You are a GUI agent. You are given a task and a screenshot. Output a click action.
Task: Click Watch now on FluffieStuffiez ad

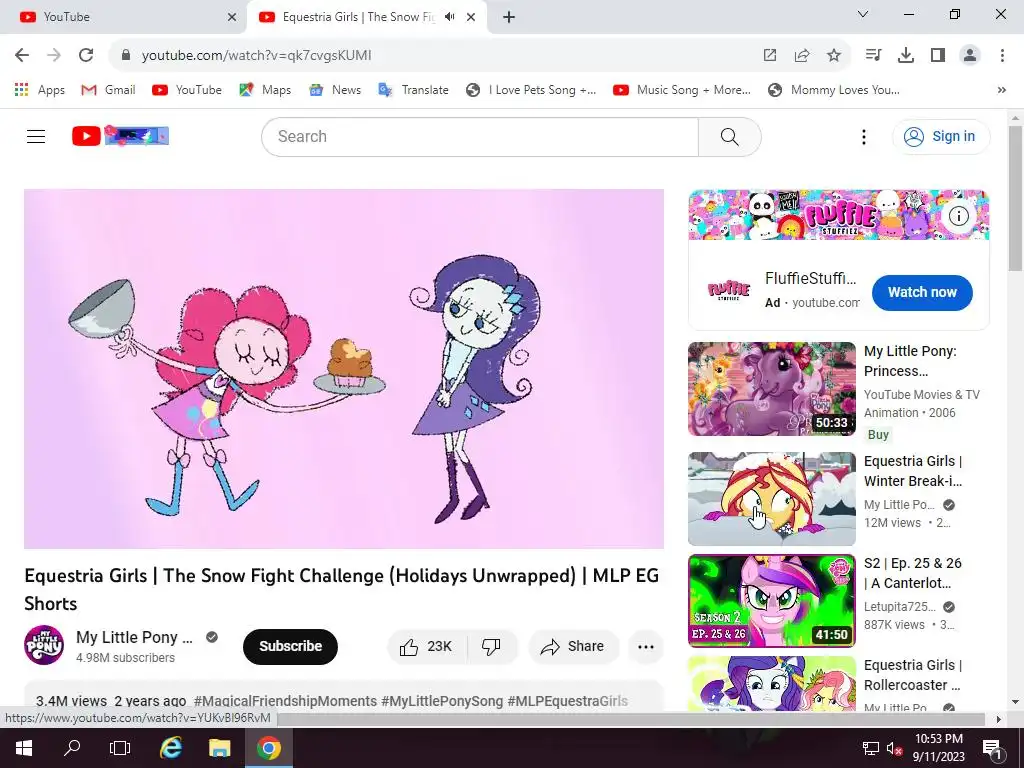click(922, 293)
